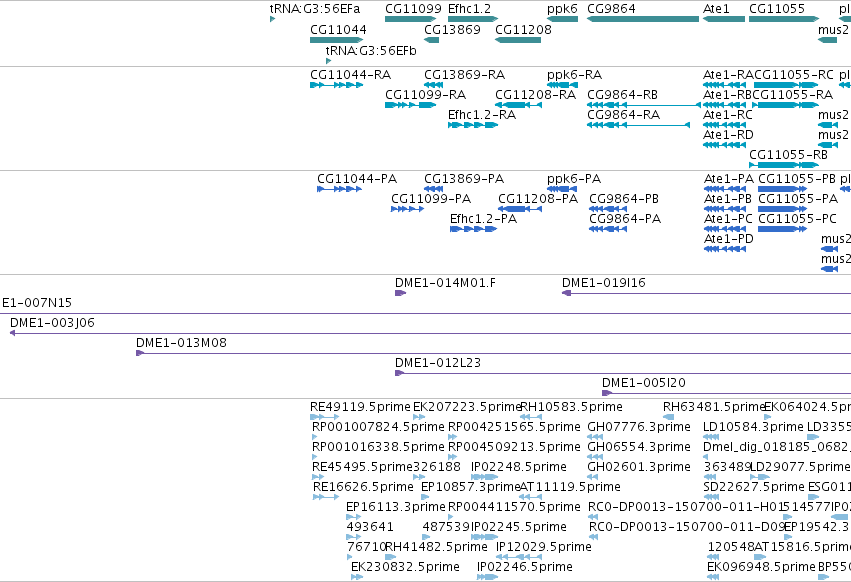
Task: Select the Efhc1.2-PA protein feature
Action: (x=473, y=229)
